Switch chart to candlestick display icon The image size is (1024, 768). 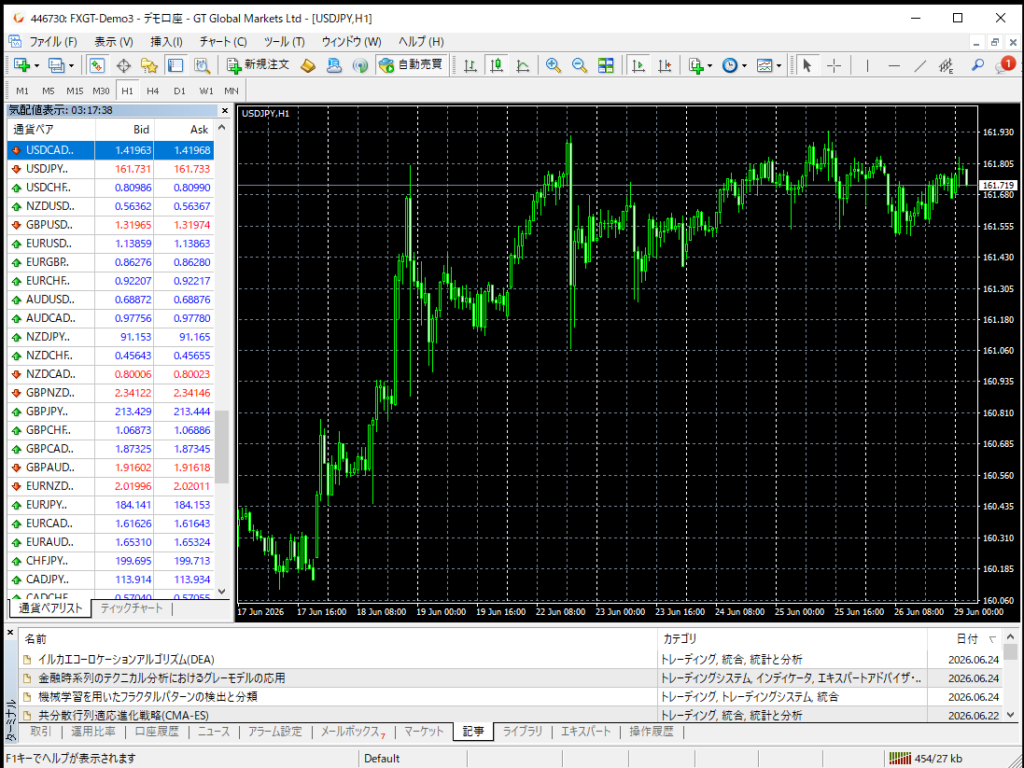coord(496,65)
